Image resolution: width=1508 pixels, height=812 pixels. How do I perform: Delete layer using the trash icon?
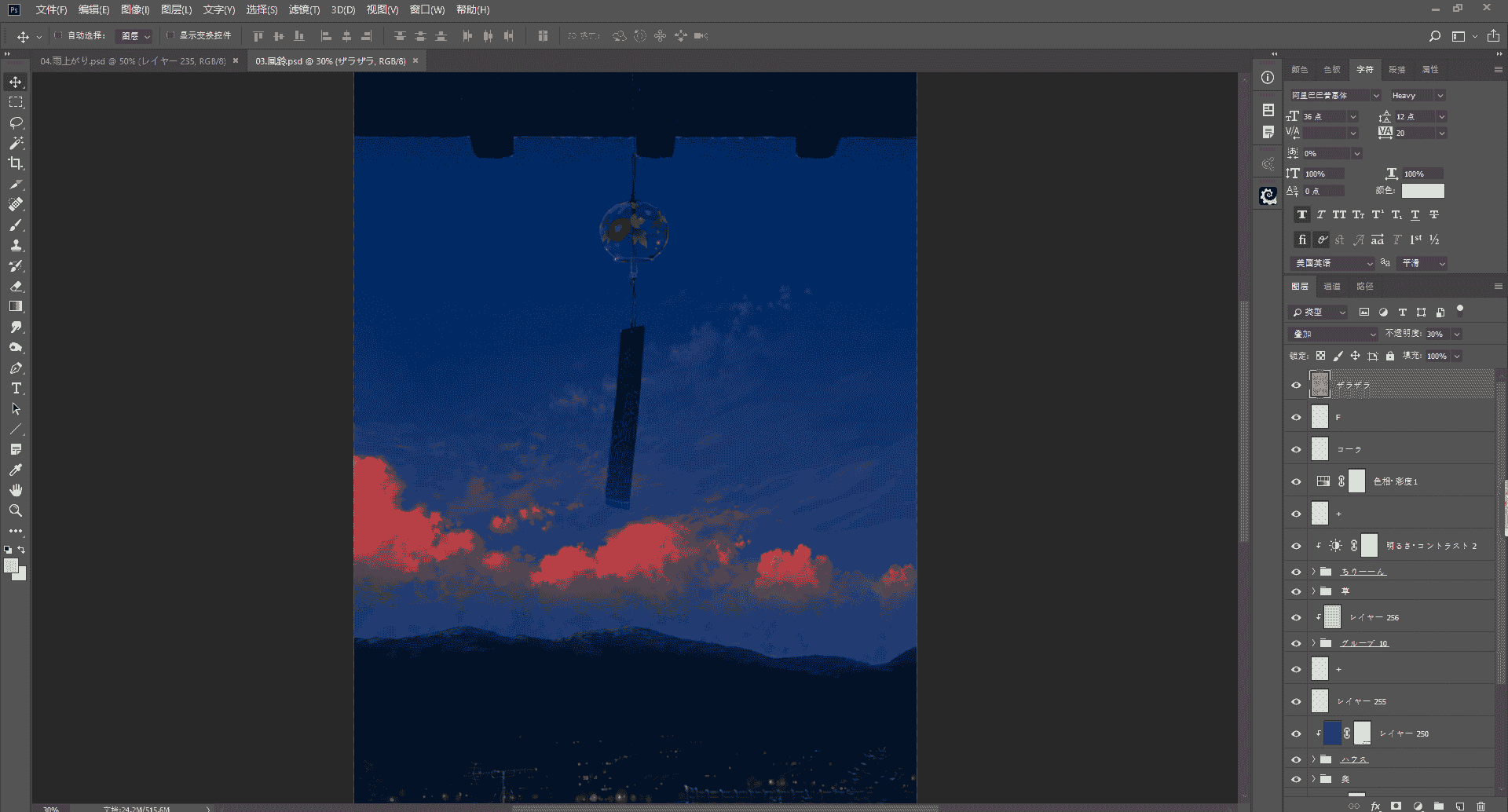[x=1481, y=806]
